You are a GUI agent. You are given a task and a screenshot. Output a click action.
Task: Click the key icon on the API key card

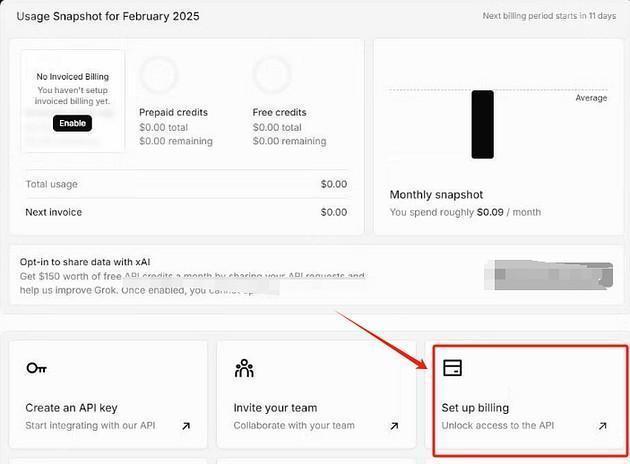(x=37, y=368)
